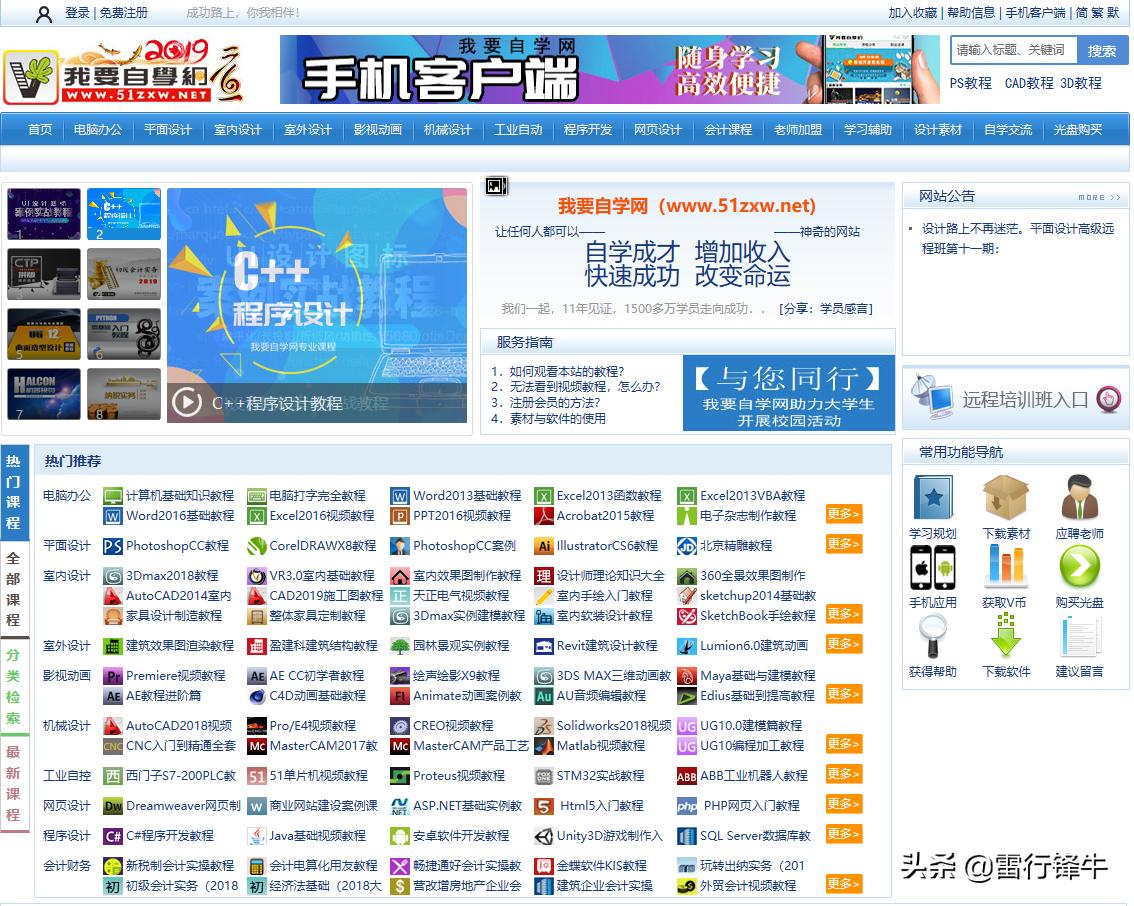Image resolution: width=1134 pixels, height=906 pixels.
Task: Select slideshow thumbnail numbered 1
Action: 44,214
